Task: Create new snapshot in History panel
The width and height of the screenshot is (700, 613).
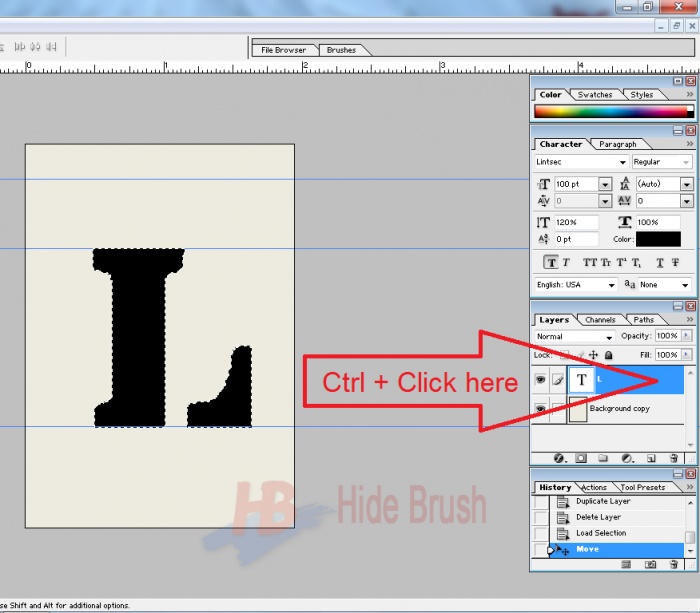Action: 650,565
